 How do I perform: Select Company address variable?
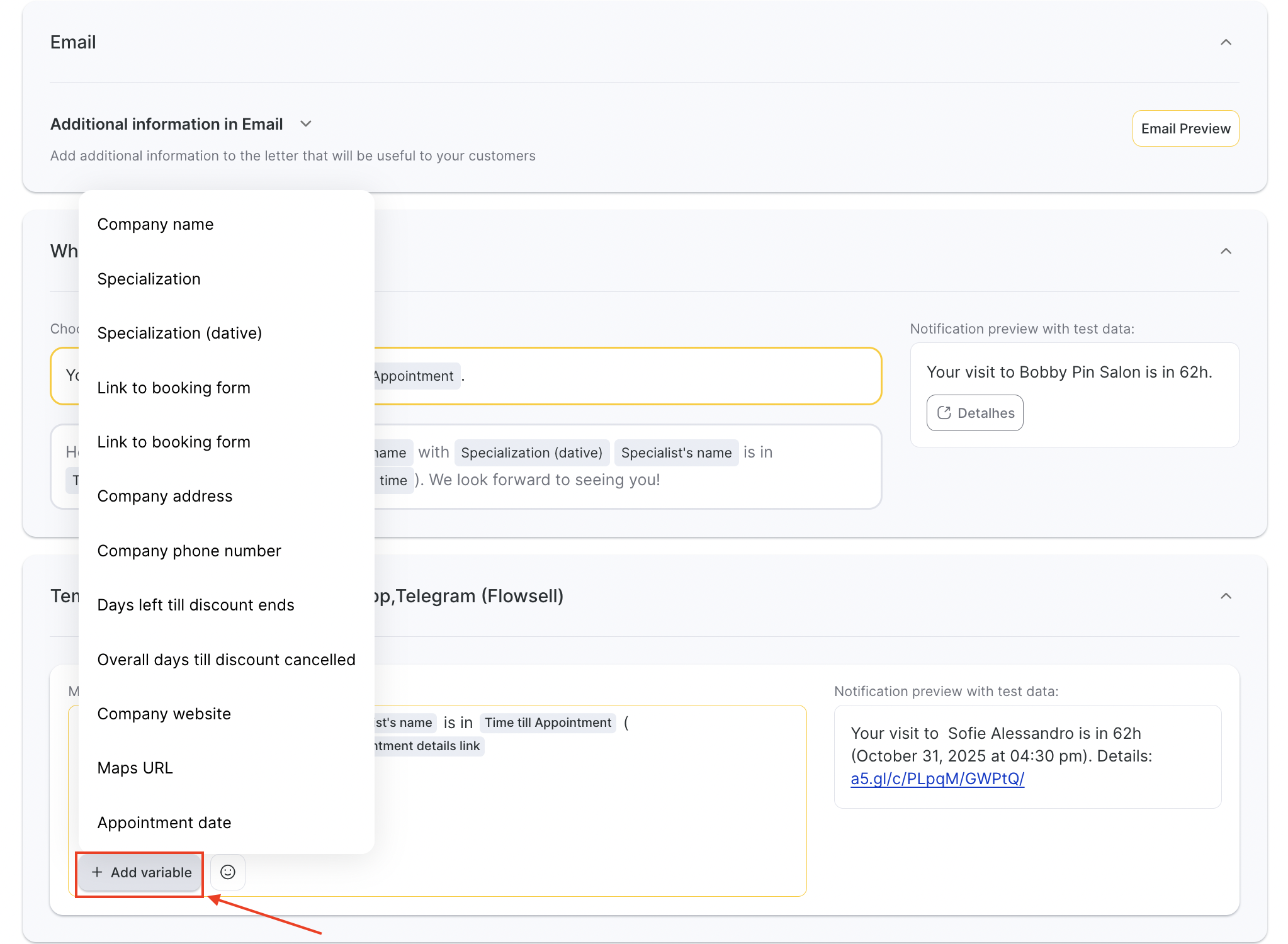coord(164,496)
